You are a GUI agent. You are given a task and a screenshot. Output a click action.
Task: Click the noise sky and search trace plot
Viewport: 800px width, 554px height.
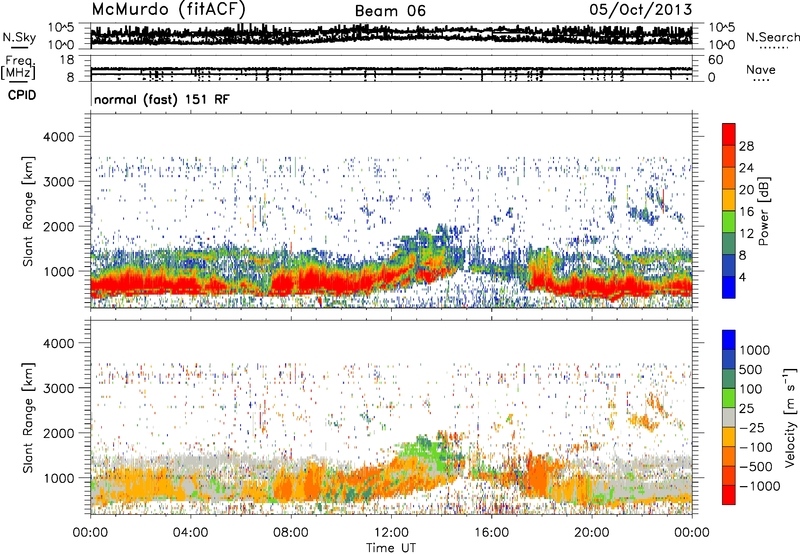coord(391,36)
